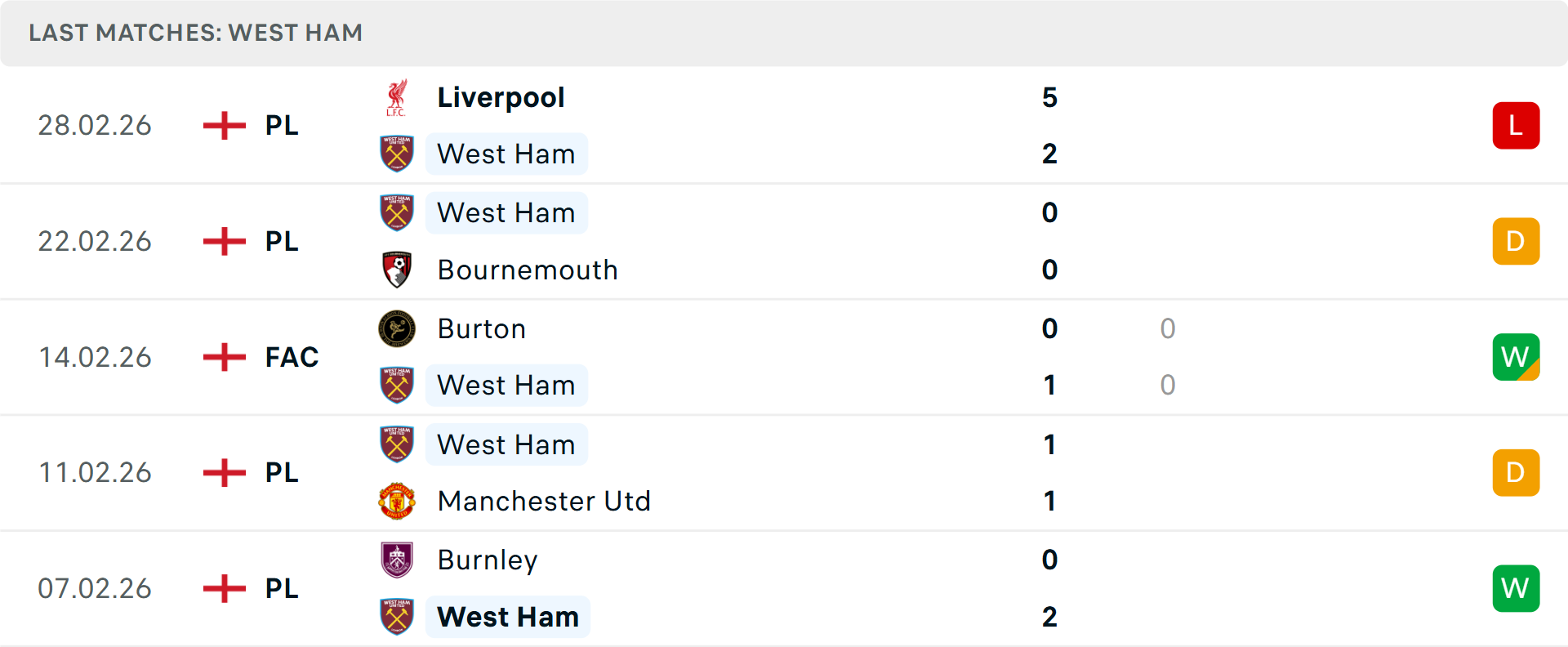The image size is (1568, 647).
Task: Click the Bournemouth club logo
Action: (398, 270)
